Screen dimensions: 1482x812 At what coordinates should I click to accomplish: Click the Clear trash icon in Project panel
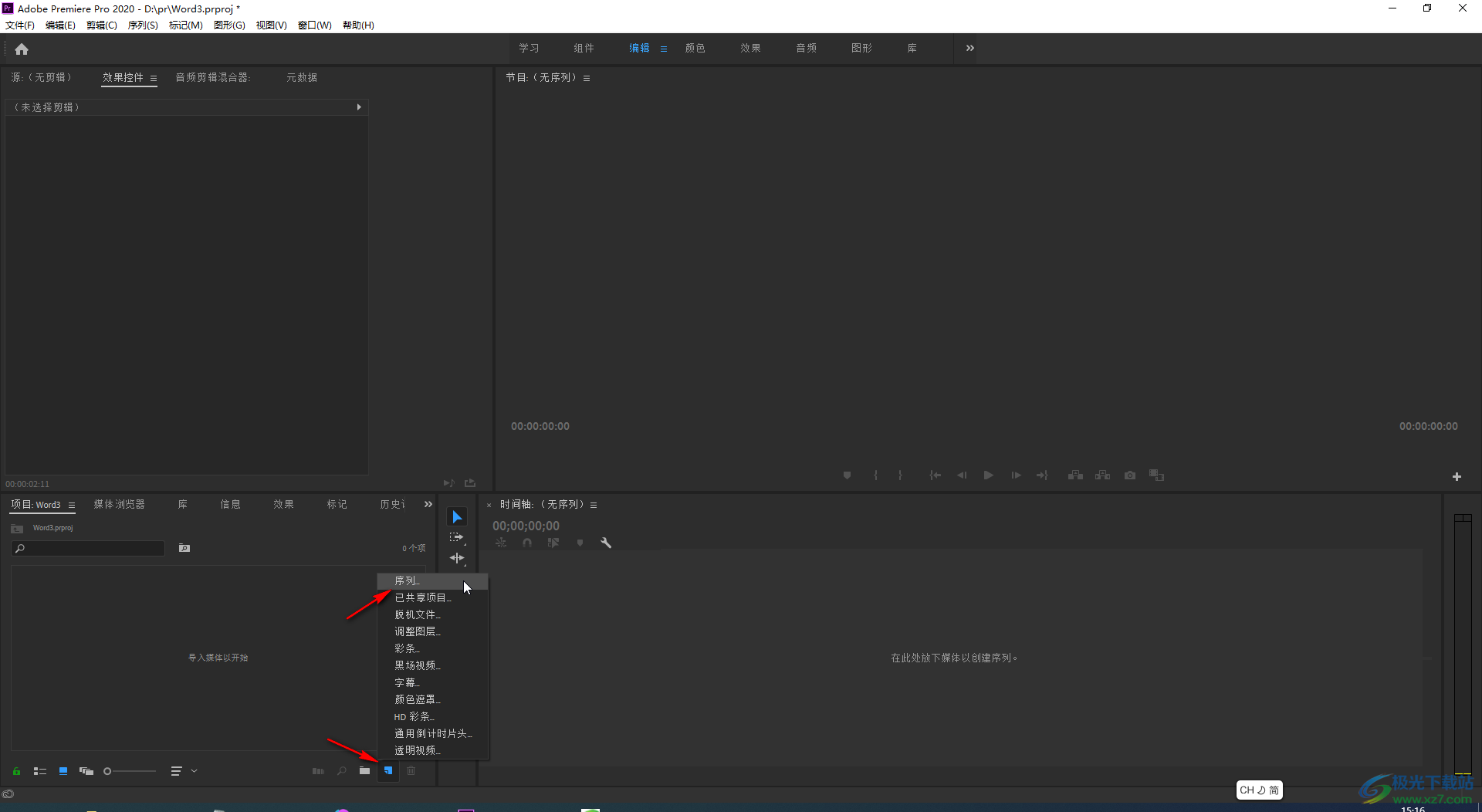(x=411, y=771)
